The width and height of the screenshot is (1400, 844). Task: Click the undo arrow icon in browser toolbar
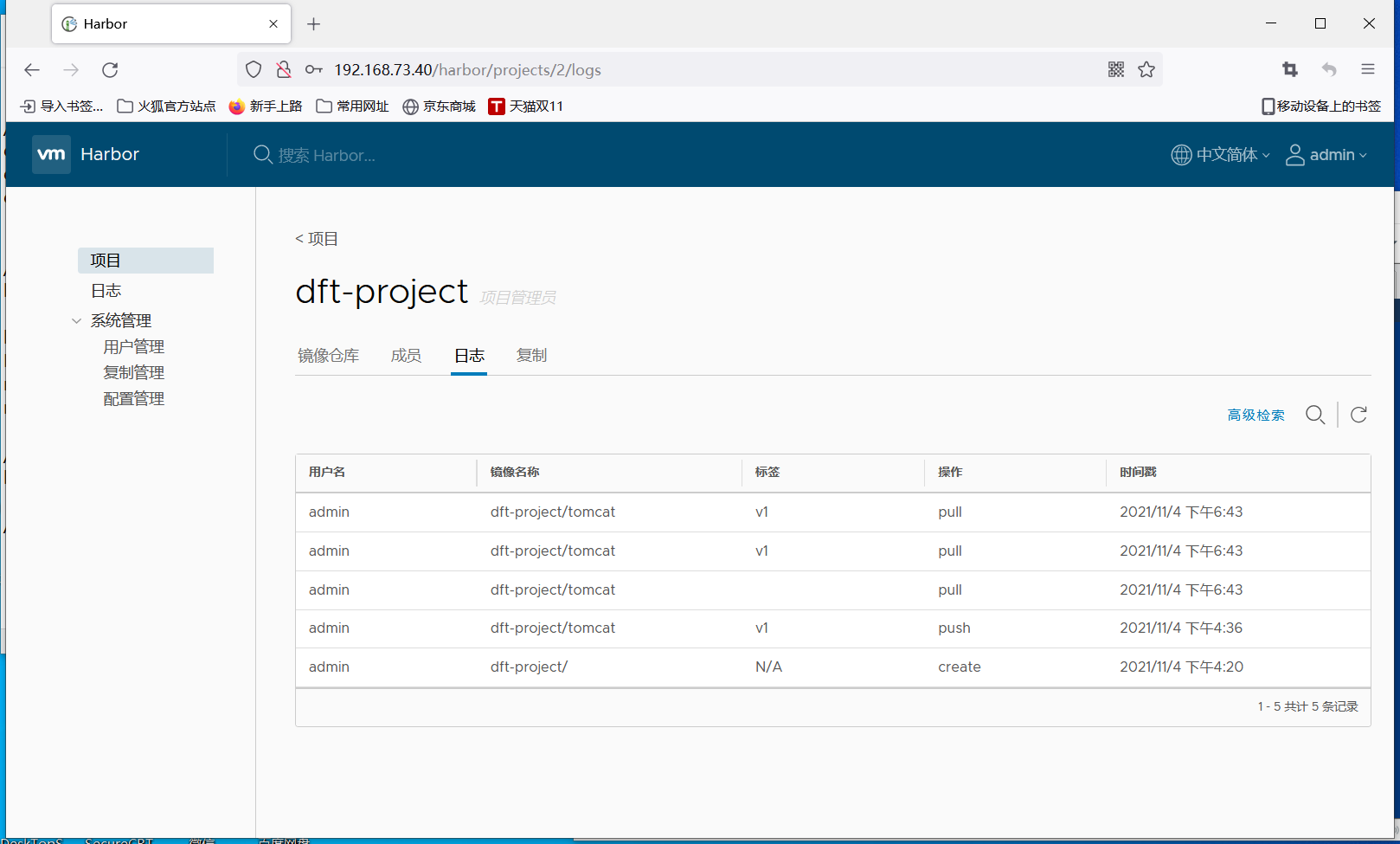click(x=1329, y=70)
